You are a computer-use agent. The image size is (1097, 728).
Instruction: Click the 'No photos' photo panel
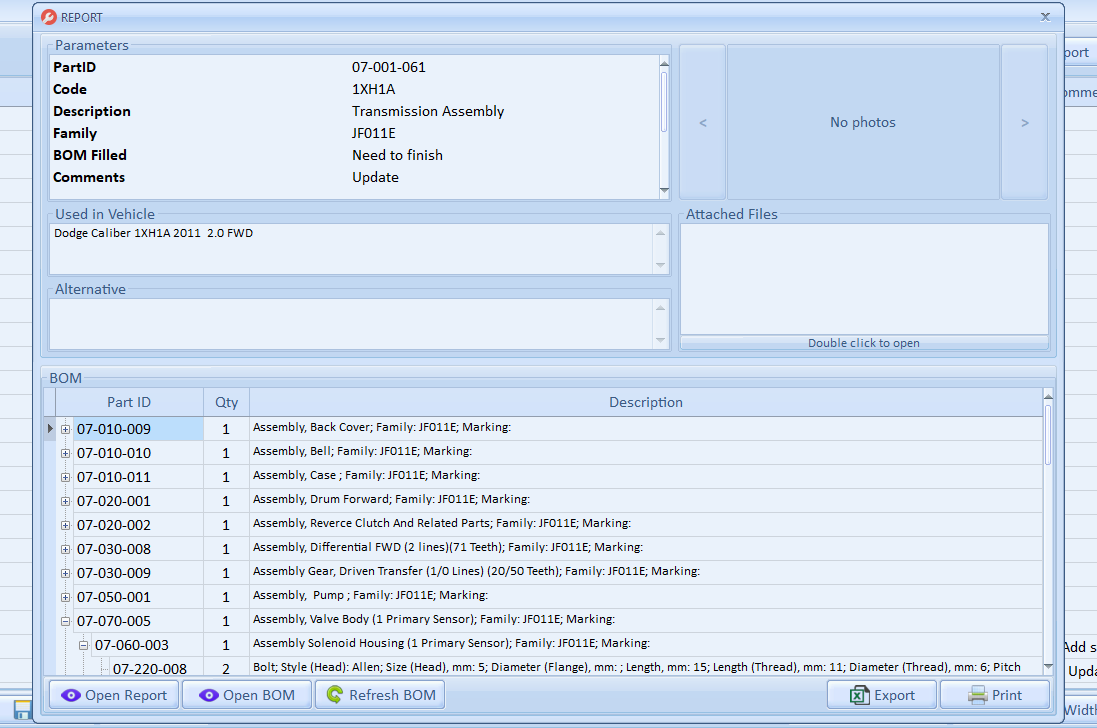click(x=863, y=122)
